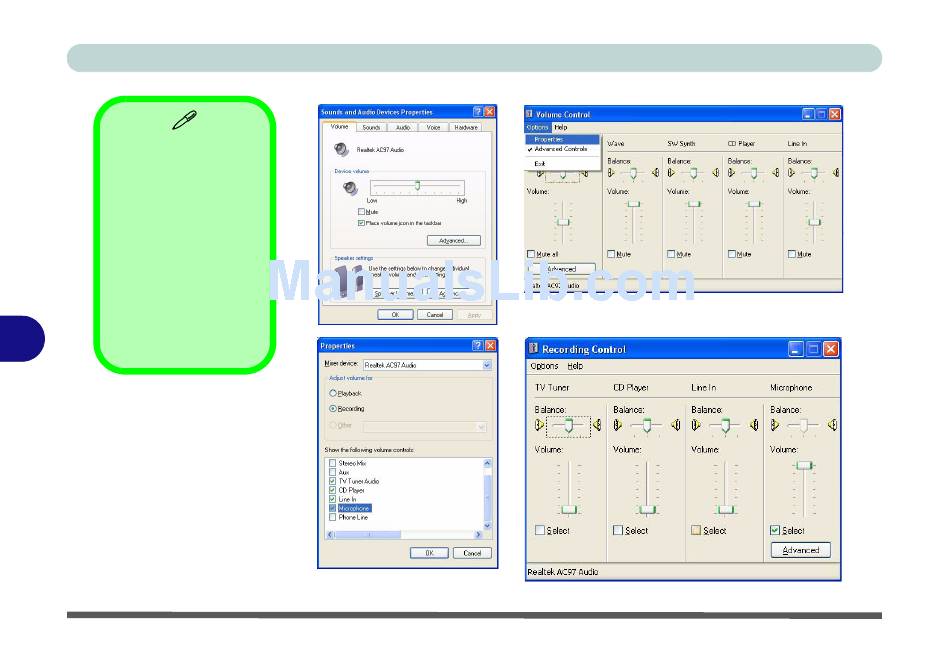The height and width of the screenshot is (669, 950).
Task: Click the Device volume slider
Action: coord(417,186)
